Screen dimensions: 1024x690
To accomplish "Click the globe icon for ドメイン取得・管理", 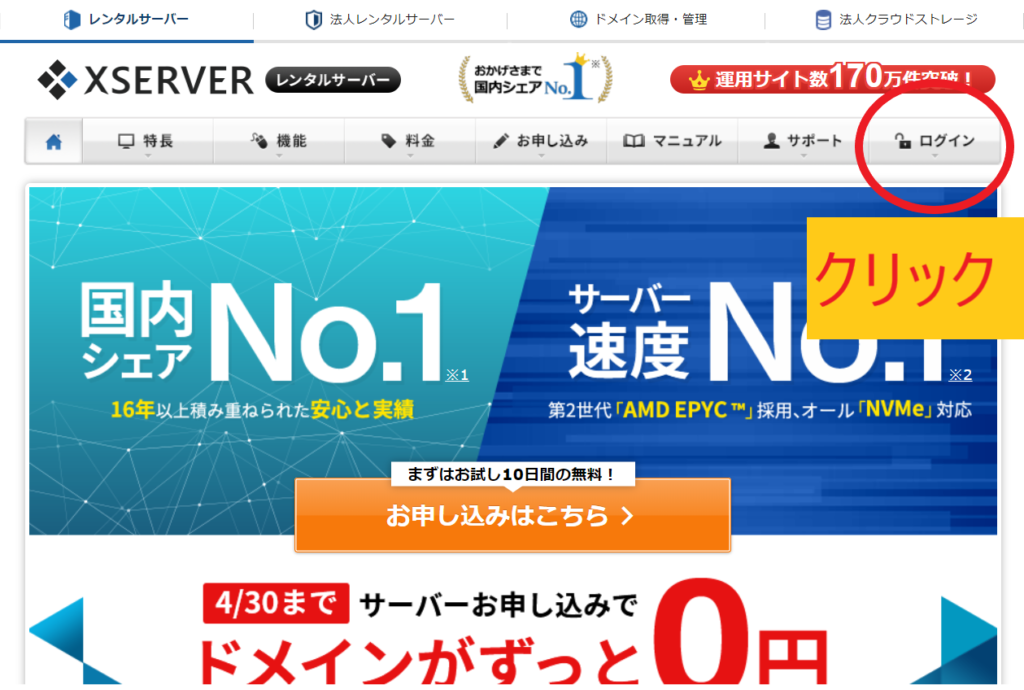I will point(578,20).
